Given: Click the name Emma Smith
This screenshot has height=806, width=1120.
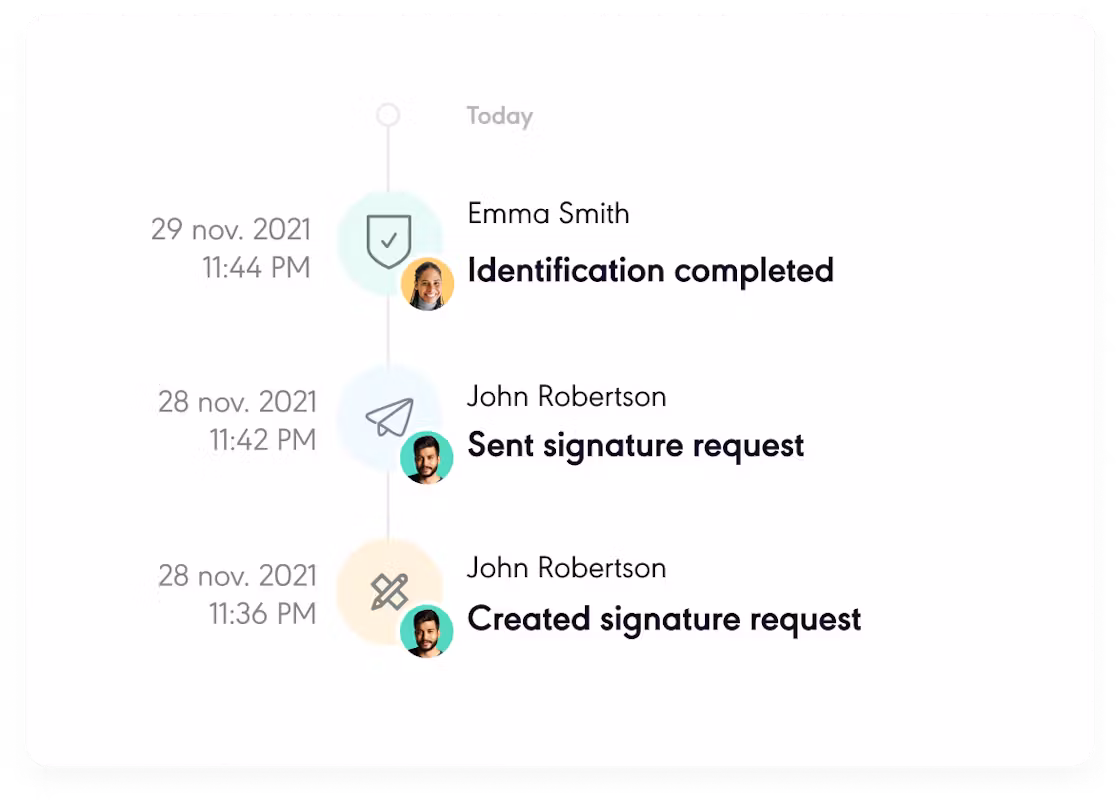Looking at the screenshot, I should coord(549,214).
